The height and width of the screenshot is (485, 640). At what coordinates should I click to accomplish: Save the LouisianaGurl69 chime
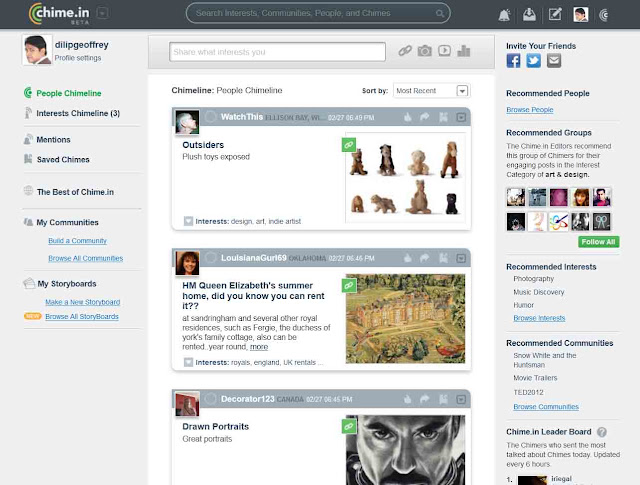(x=443, y=258)
